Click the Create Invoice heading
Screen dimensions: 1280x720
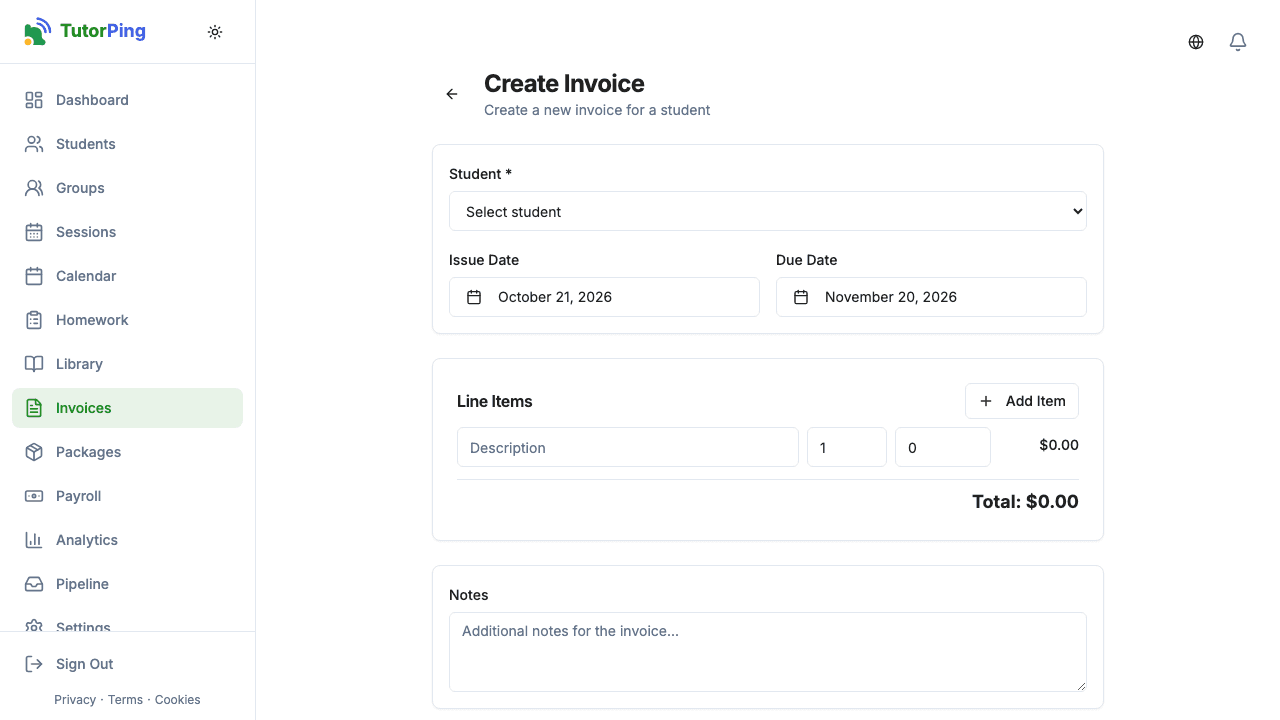[564, 84]
